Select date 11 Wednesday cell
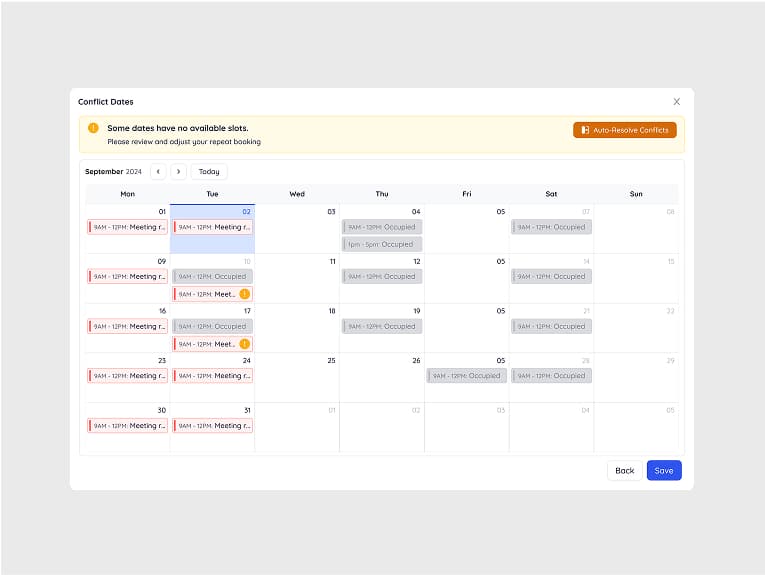This screenshot has height=575, width=765. [x=297, y=278]
